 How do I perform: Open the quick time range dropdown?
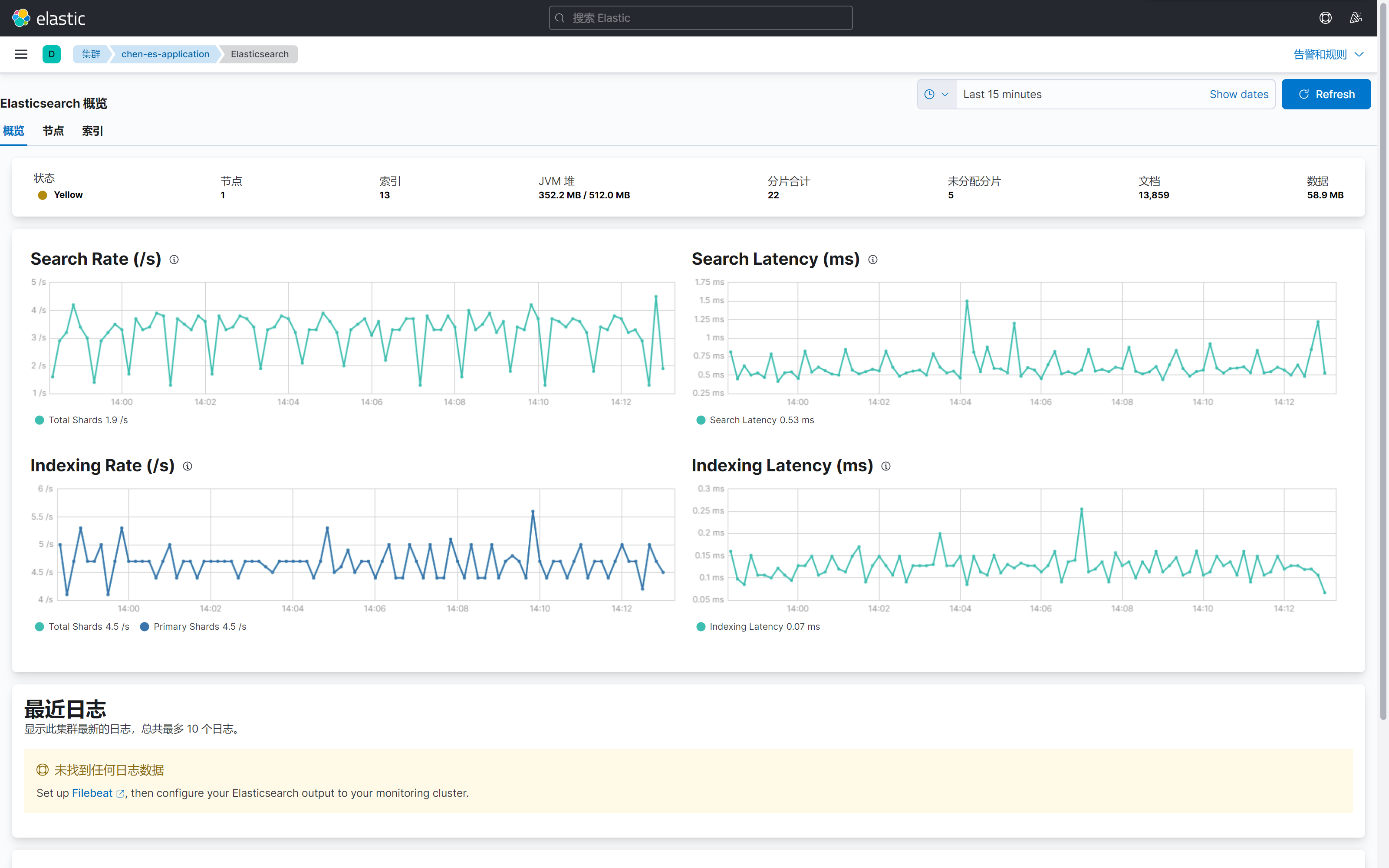pyautogui.click(x=937, y=94)
